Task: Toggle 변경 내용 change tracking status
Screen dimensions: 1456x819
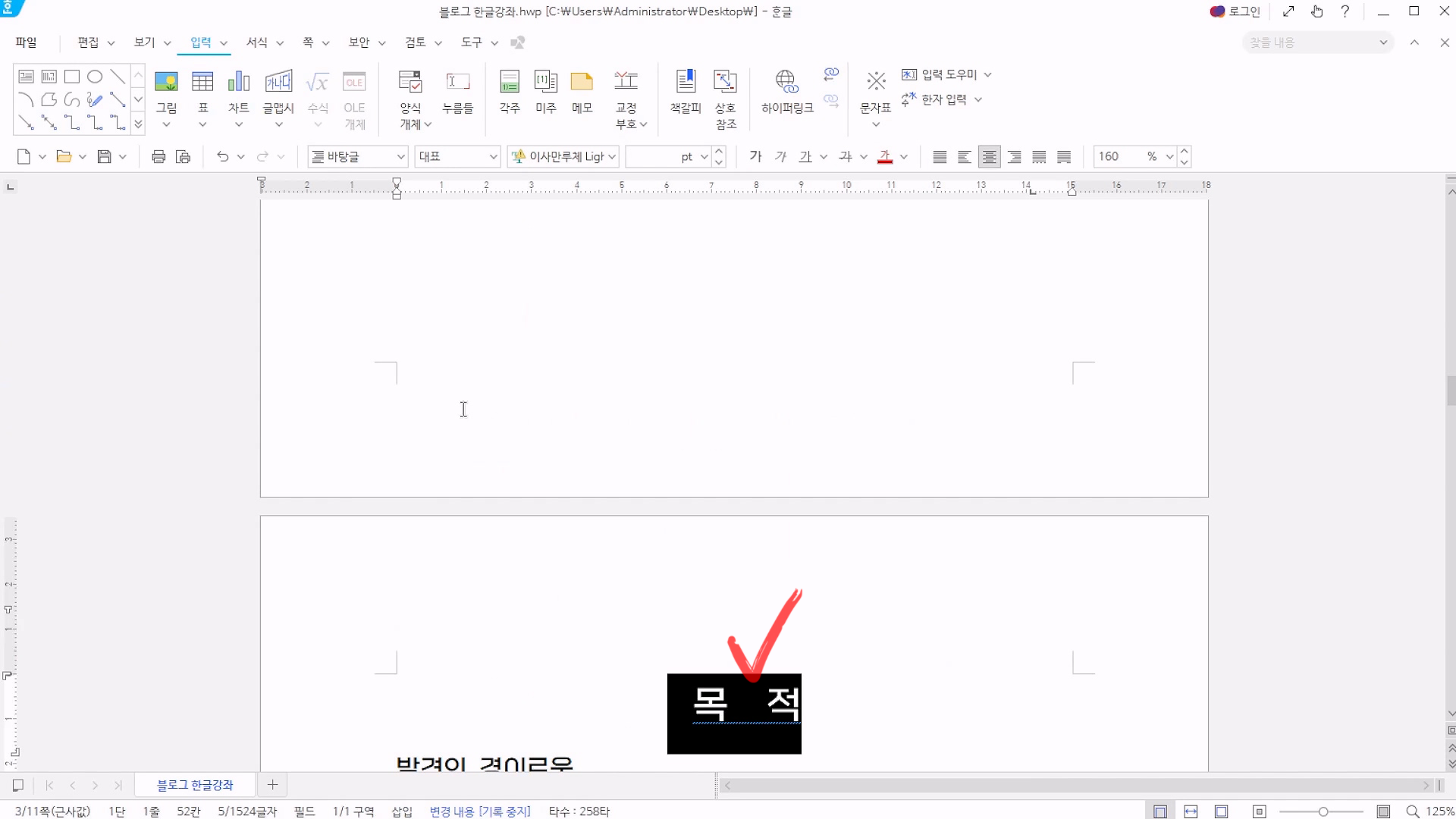Action: point(479,811)
